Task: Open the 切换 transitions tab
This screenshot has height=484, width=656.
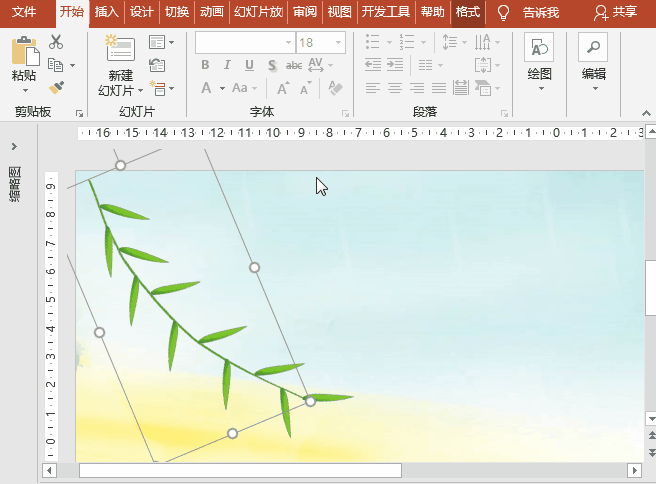Action: [177, 12]
